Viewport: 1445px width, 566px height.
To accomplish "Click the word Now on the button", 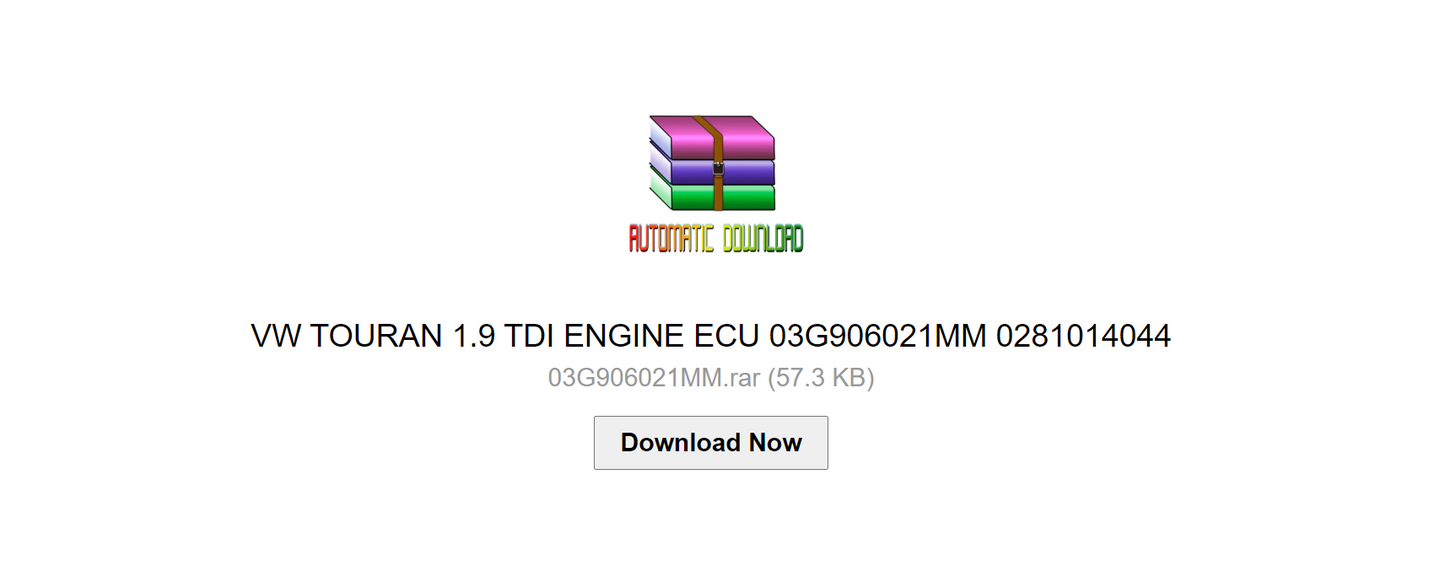I will (x=775, y=443).
